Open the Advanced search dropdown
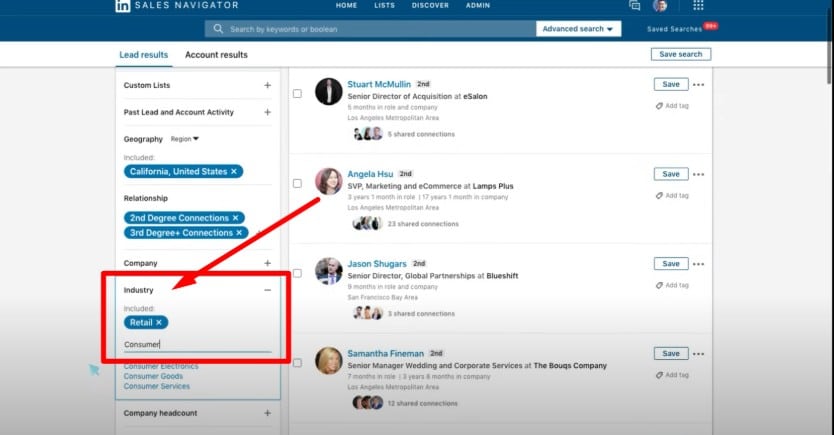 pyautogui.click(x=578, y=29)
